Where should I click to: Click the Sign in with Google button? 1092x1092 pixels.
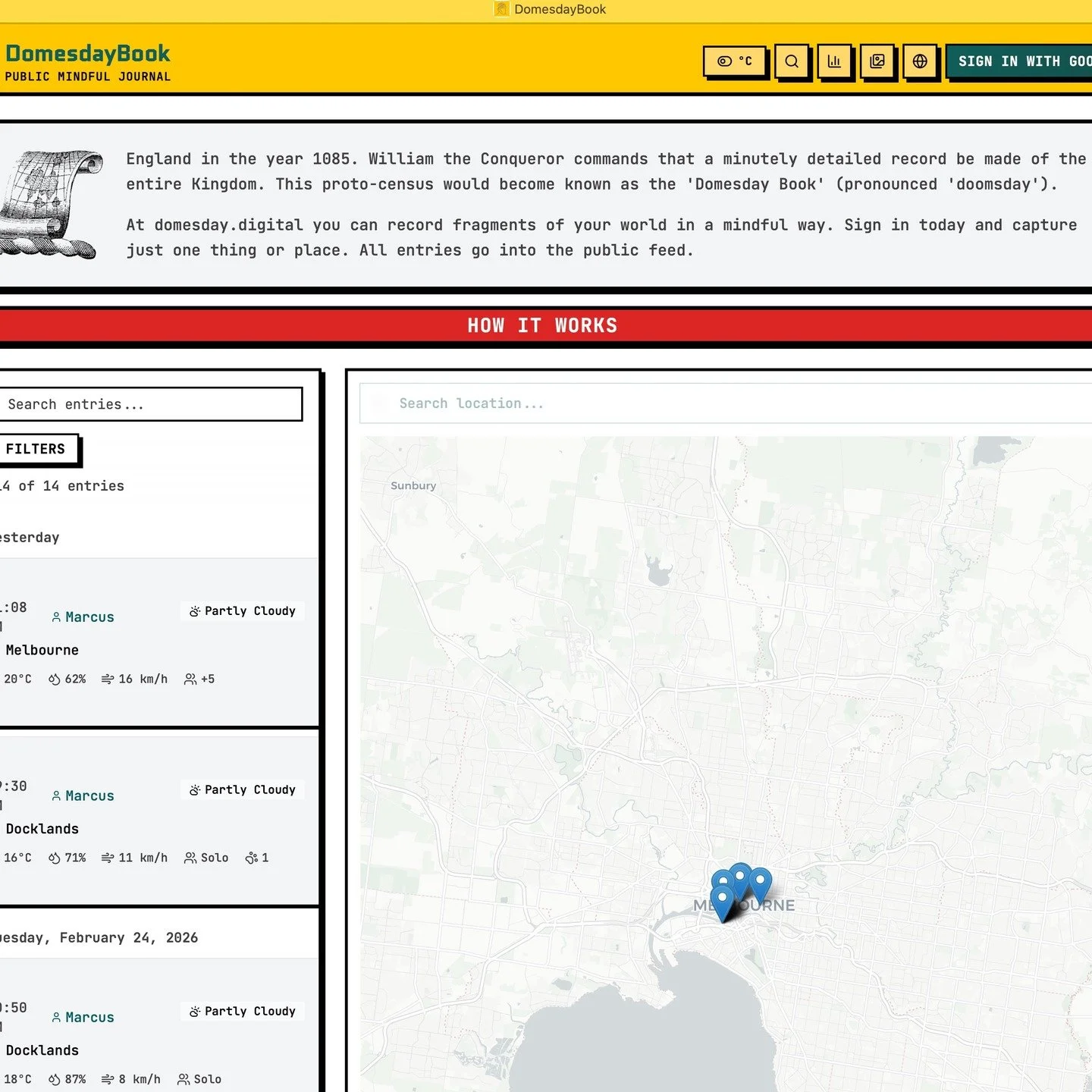[1022, 61]
